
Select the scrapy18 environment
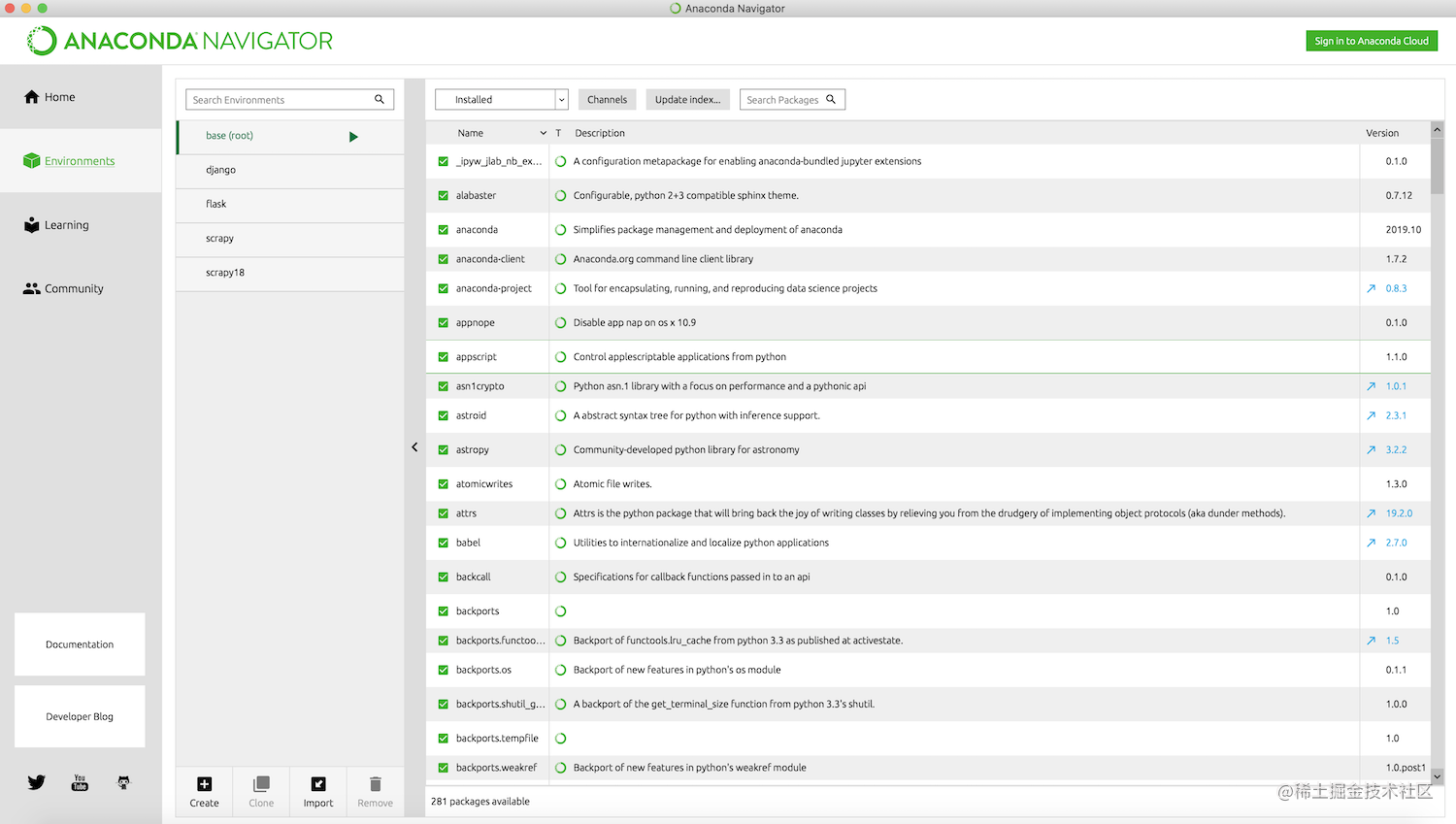(290, 274)
